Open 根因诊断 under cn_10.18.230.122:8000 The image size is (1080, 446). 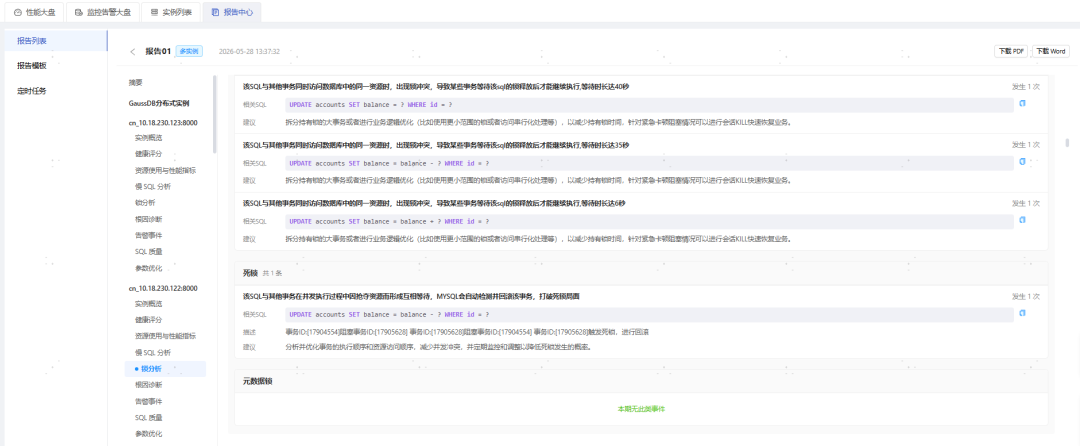148,385
